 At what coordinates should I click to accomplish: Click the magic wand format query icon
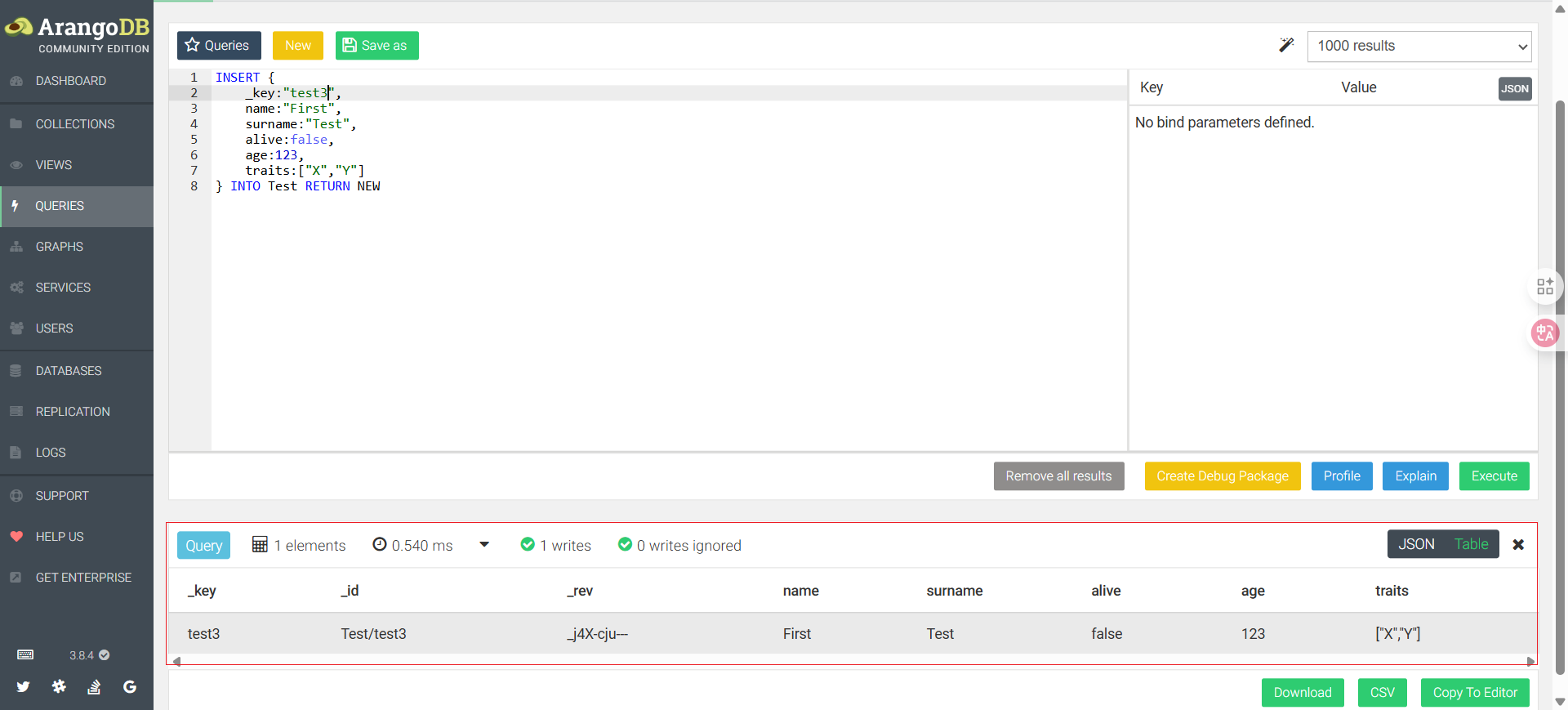1286,45
